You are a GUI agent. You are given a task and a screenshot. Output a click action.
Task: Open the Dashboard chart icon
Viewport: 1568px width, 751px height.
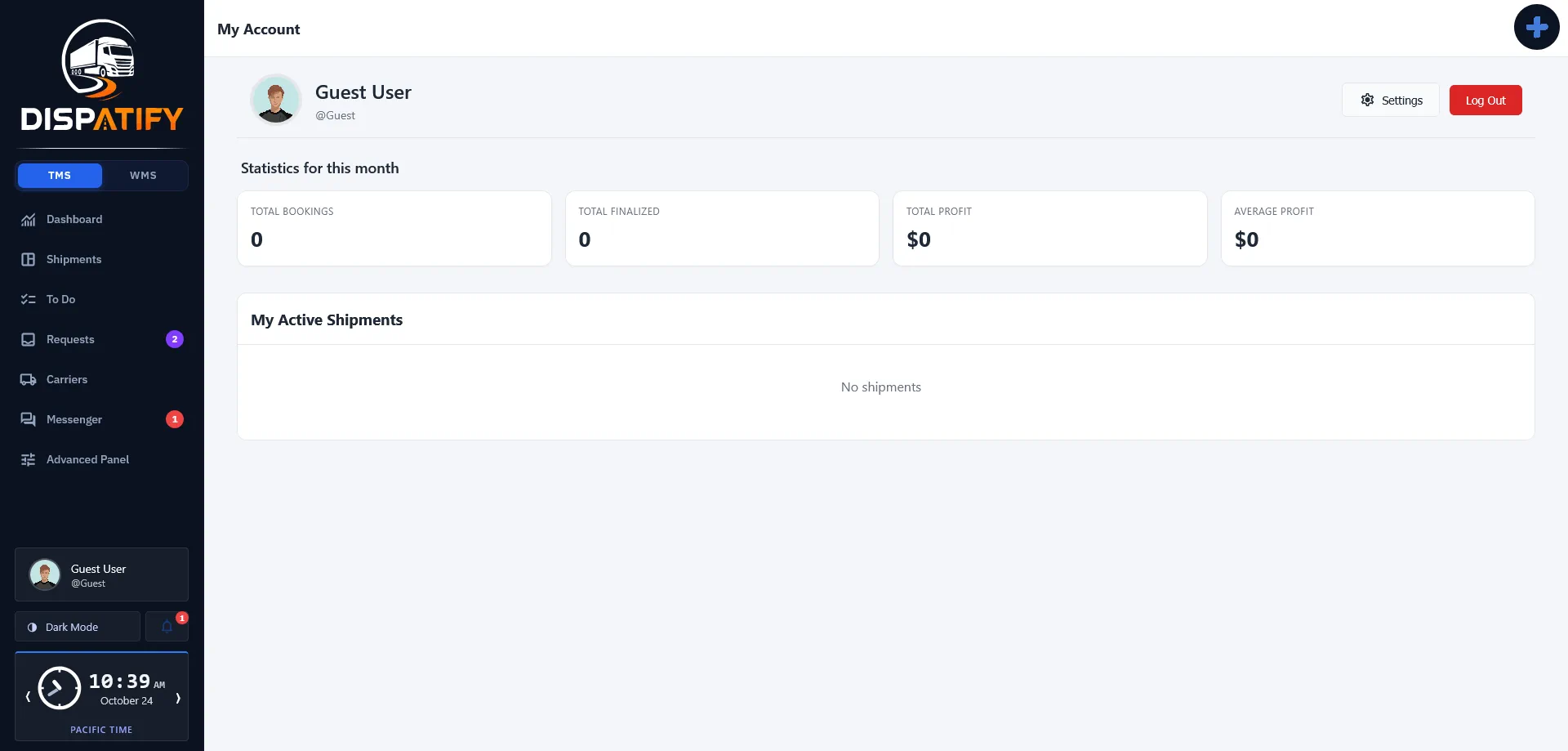[29, 219]
